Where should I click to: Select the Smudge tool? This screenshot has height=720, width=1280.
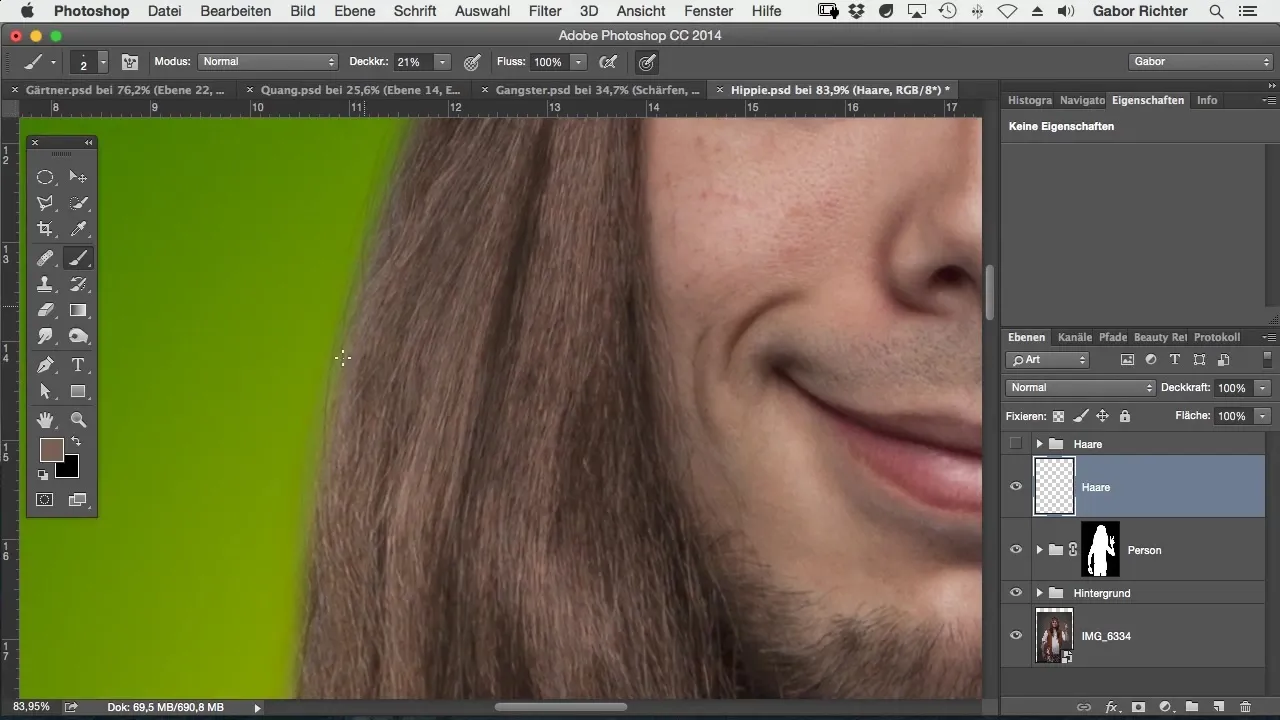45,337
